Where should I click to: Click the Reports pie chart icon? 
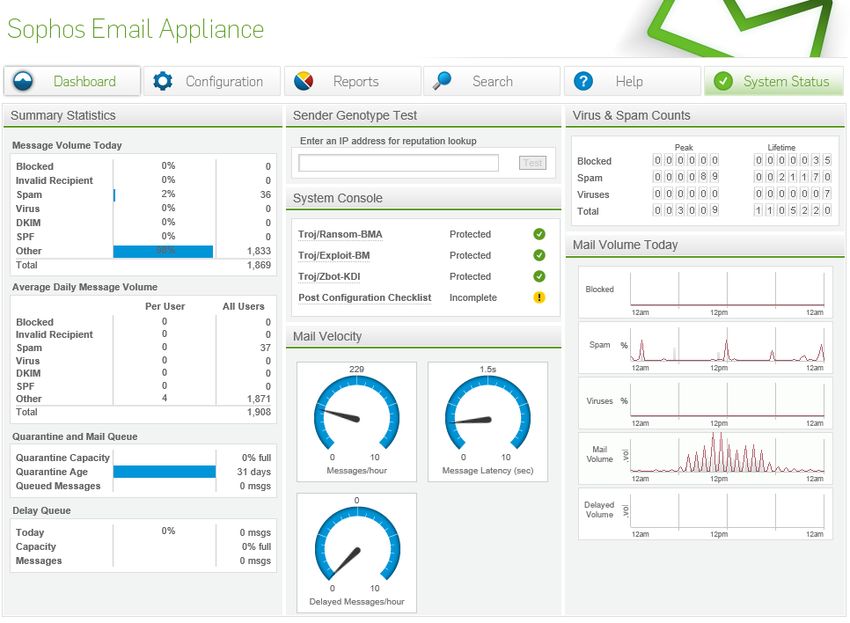click(304, 81)
